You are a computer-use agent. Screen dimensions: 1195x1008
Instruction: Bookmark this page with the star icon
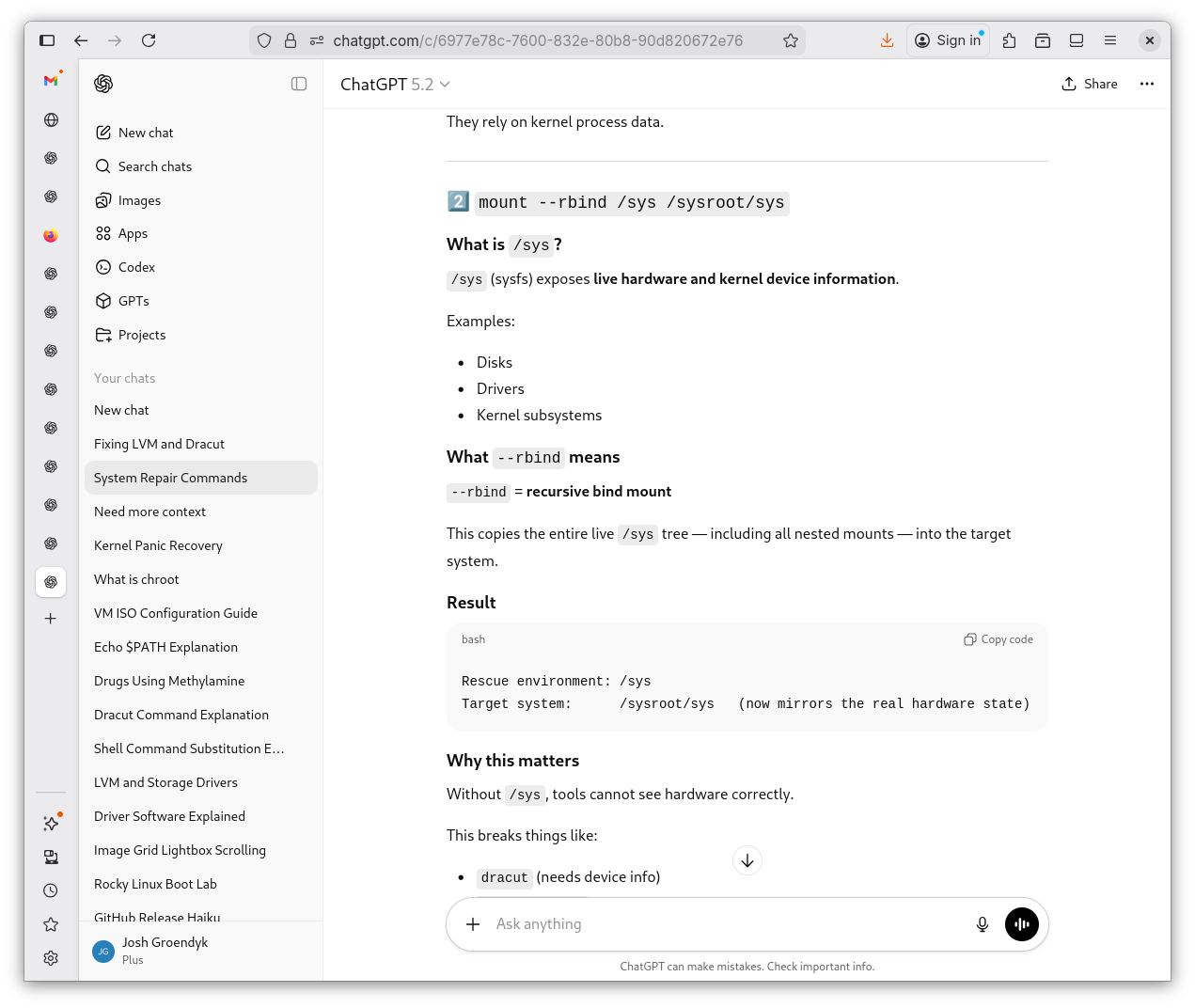(790, 40)
